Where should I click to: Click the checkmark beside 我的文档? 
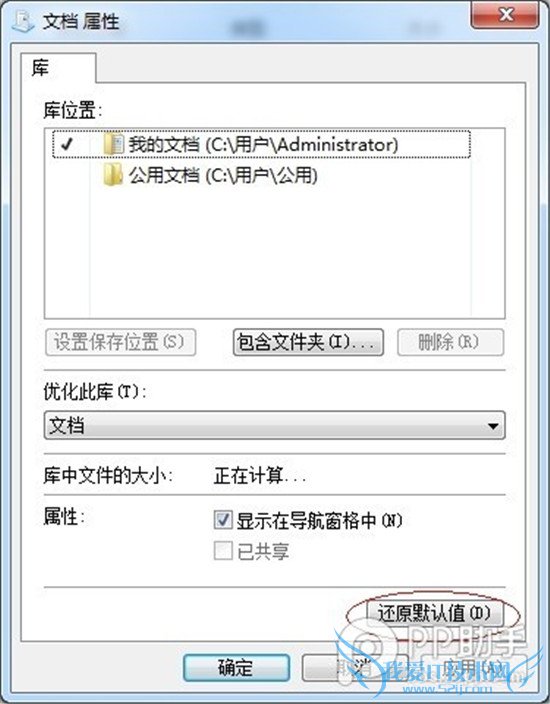[x=67, y=144]
